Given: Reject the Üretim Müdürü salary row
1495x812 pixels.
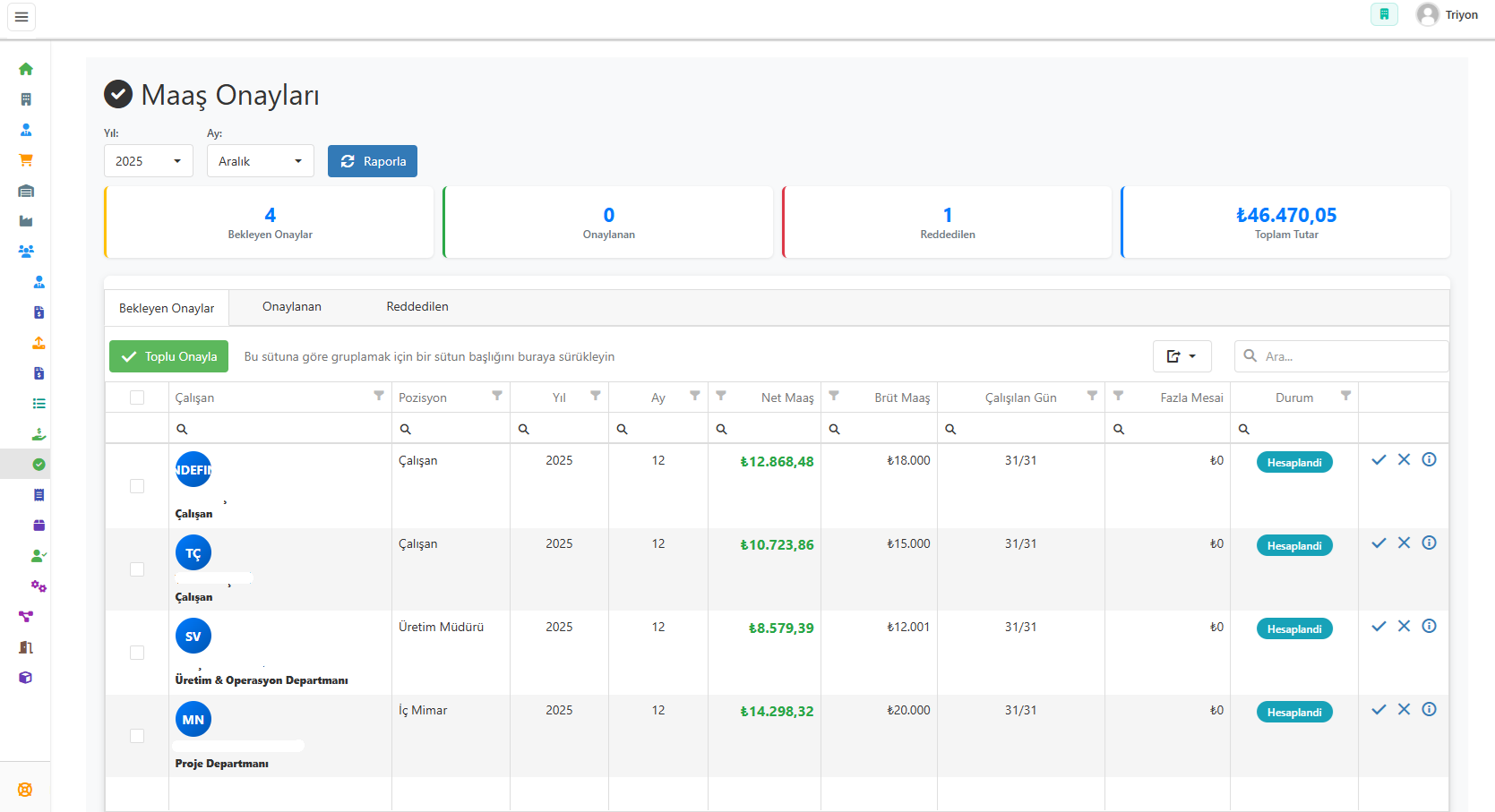Looking at the screenshot, I should [x=1404, y=627].
